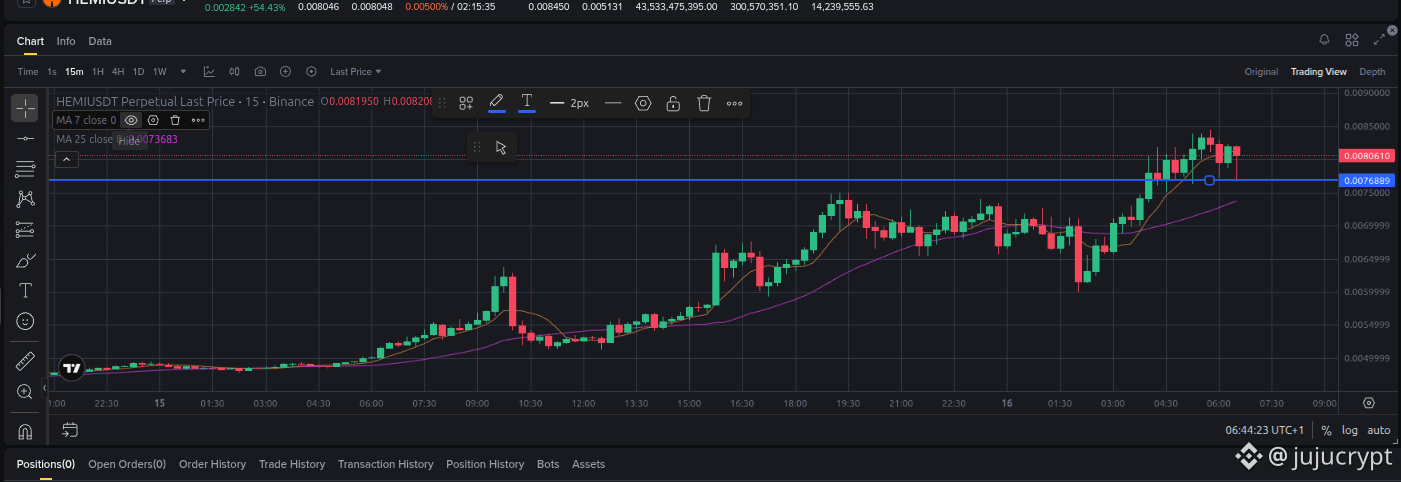
Task: Change the candlestick chart style
Action: (x=235, y=72)
